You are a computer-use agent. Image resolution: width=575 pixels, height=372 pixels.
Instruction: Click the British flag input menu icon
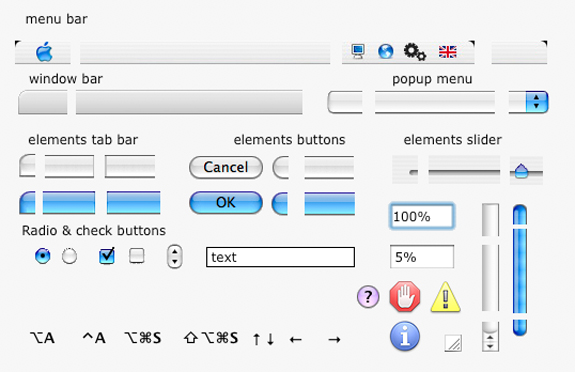448,52
